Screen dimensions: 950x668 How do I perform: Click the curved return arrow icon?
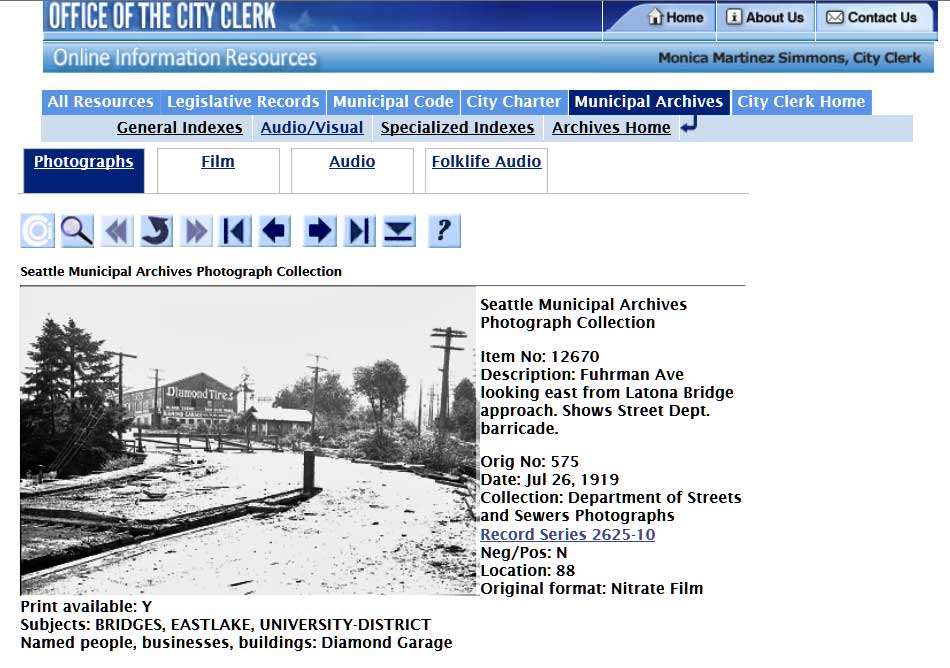155,231
